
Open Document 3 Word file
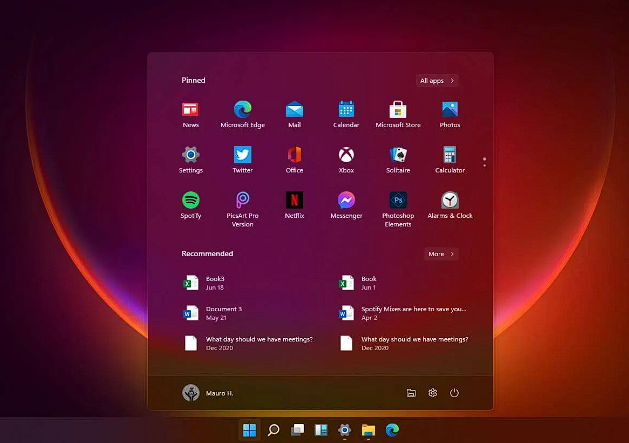tap(222, 313)
